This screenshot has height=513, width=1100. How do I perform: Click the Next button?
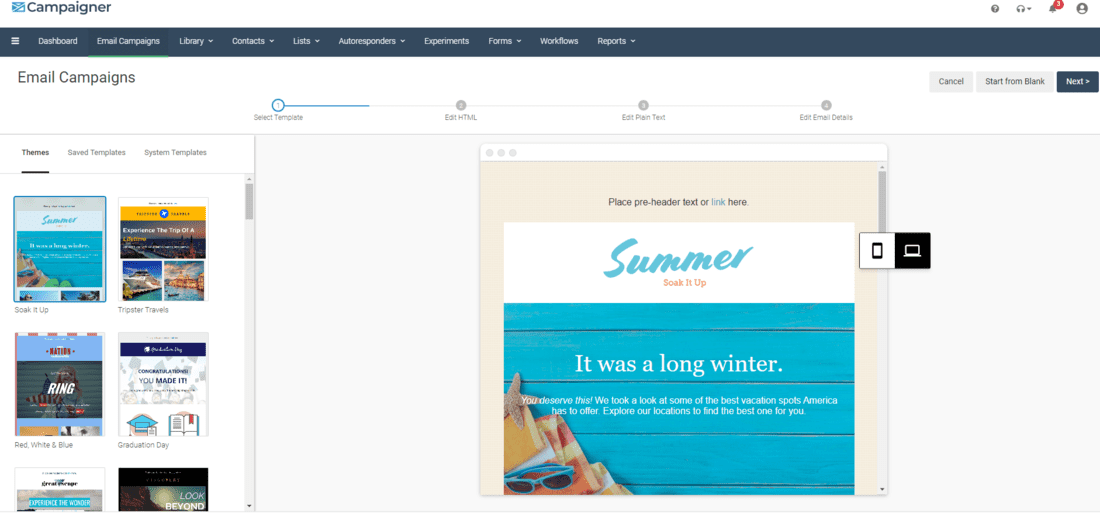pyautogui.click(x=1077, y=82)
